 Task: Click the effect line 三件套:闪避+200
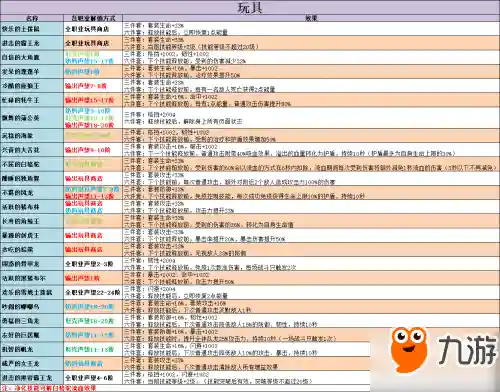(150, 289)
